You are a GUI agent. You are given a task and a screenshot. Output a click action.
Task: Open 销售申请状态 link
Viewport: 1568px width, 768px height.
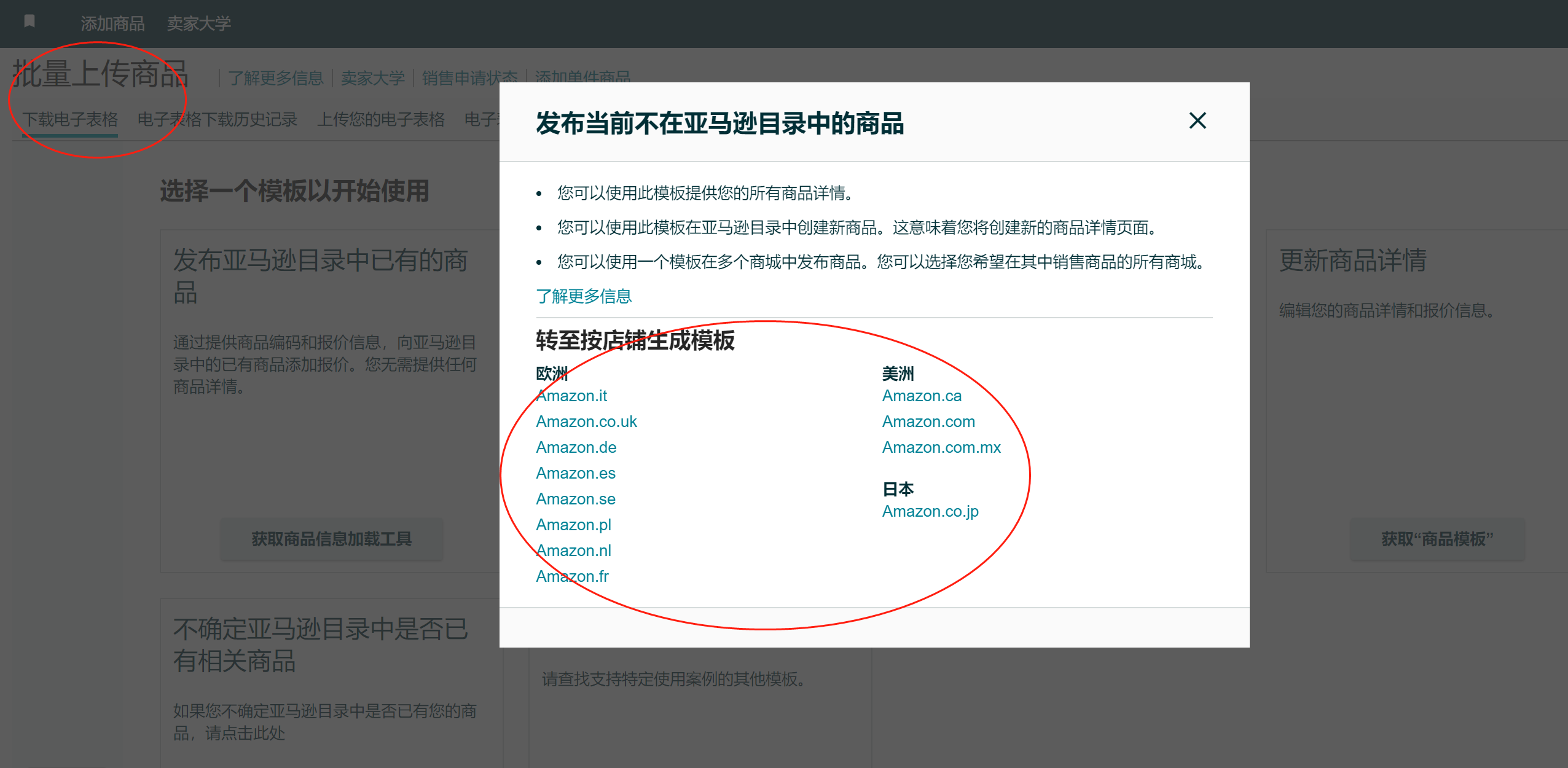[470, 78]
